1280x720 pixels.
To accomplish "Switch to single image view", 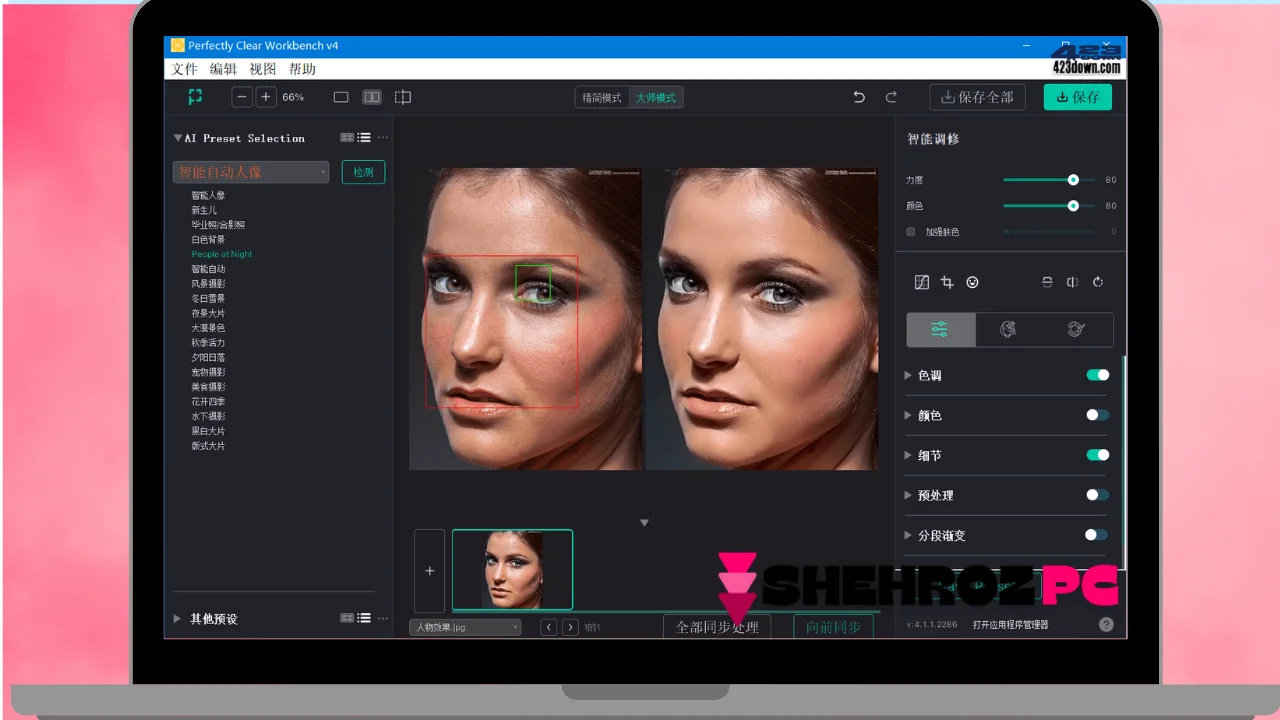I will tap(341, 97).
